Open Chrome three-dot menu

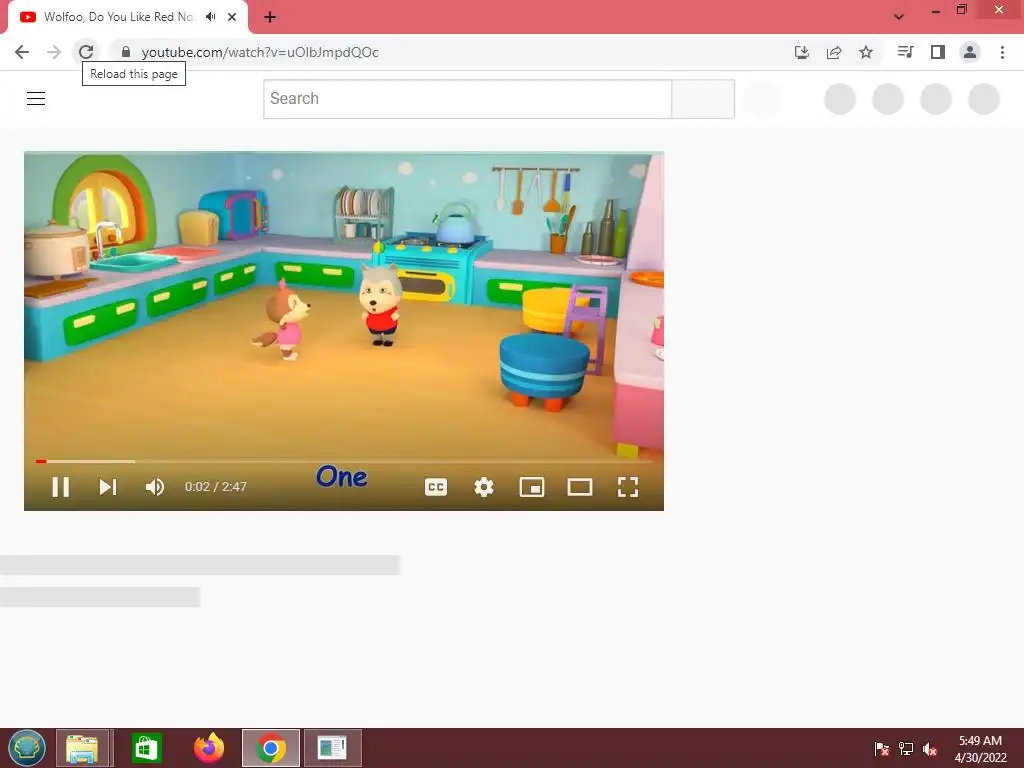tap(1002, 52)
